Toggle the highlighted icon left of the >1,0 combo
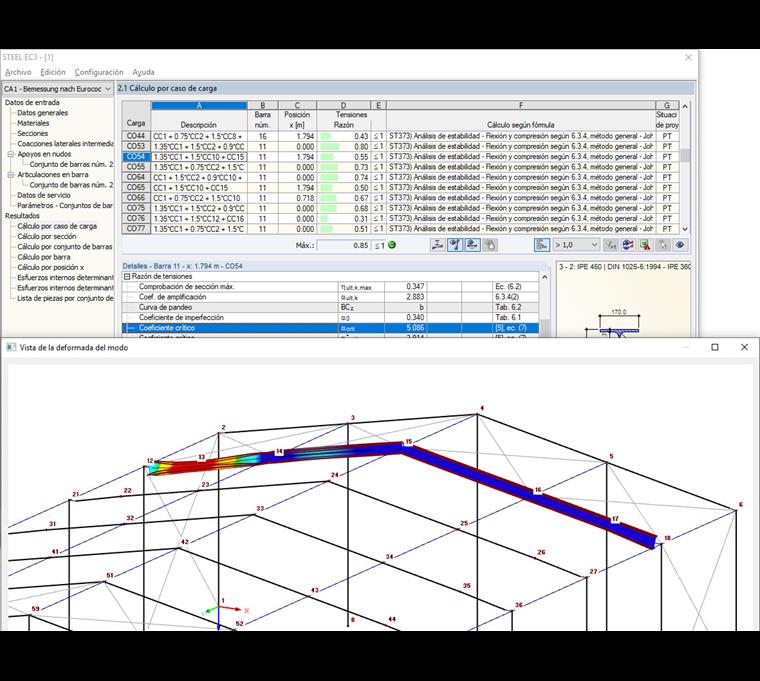The height and width of the screenshot is (681, 760). coord(541,245)
